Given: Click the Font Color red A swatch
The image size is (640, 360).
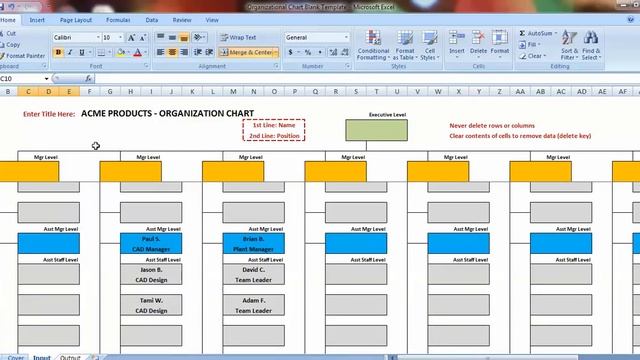Looking at the screenshot, I should pyautogui.click(x=138, y=52).
